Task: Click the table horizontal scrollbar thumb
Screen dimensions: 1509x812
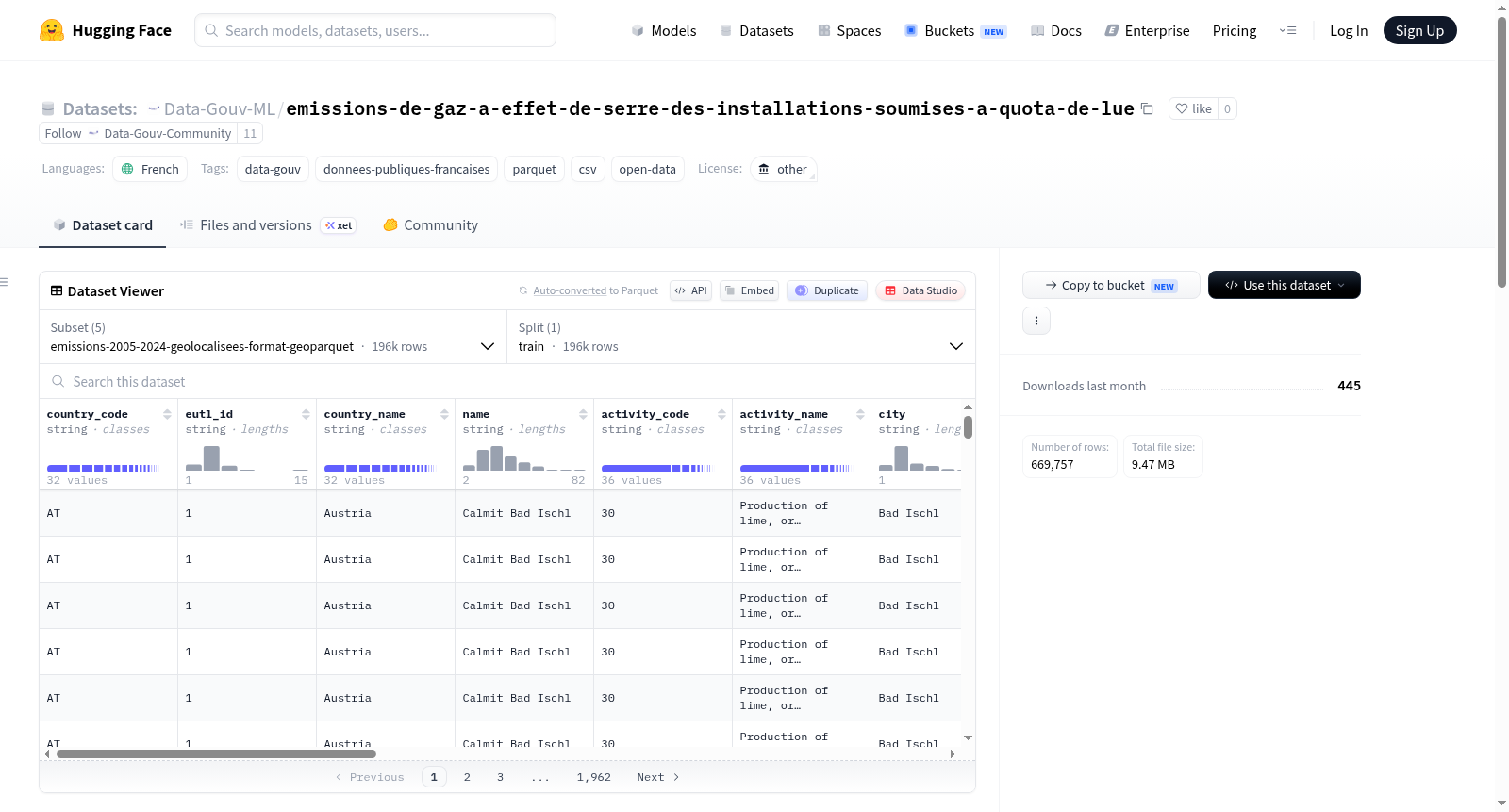Action: pyautogui.click(x=216, y=754)
